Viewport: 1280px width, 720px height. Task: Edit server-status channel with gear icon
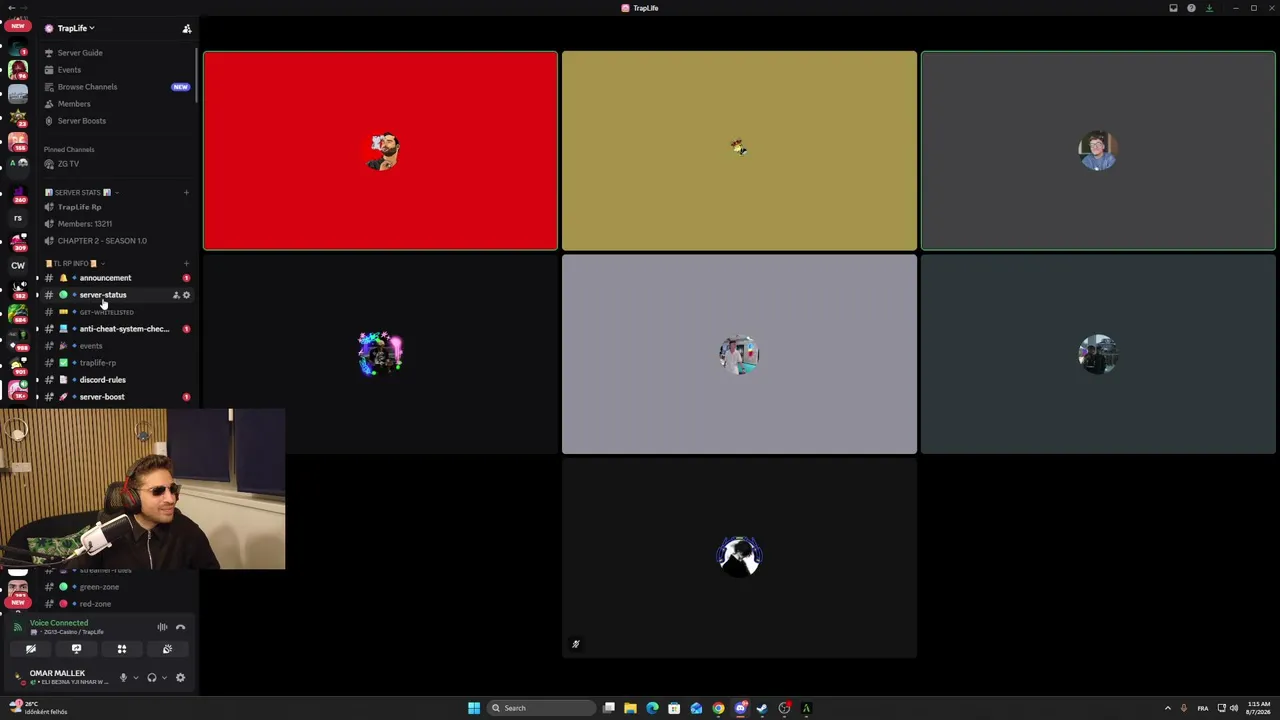[x=186, y=295]
